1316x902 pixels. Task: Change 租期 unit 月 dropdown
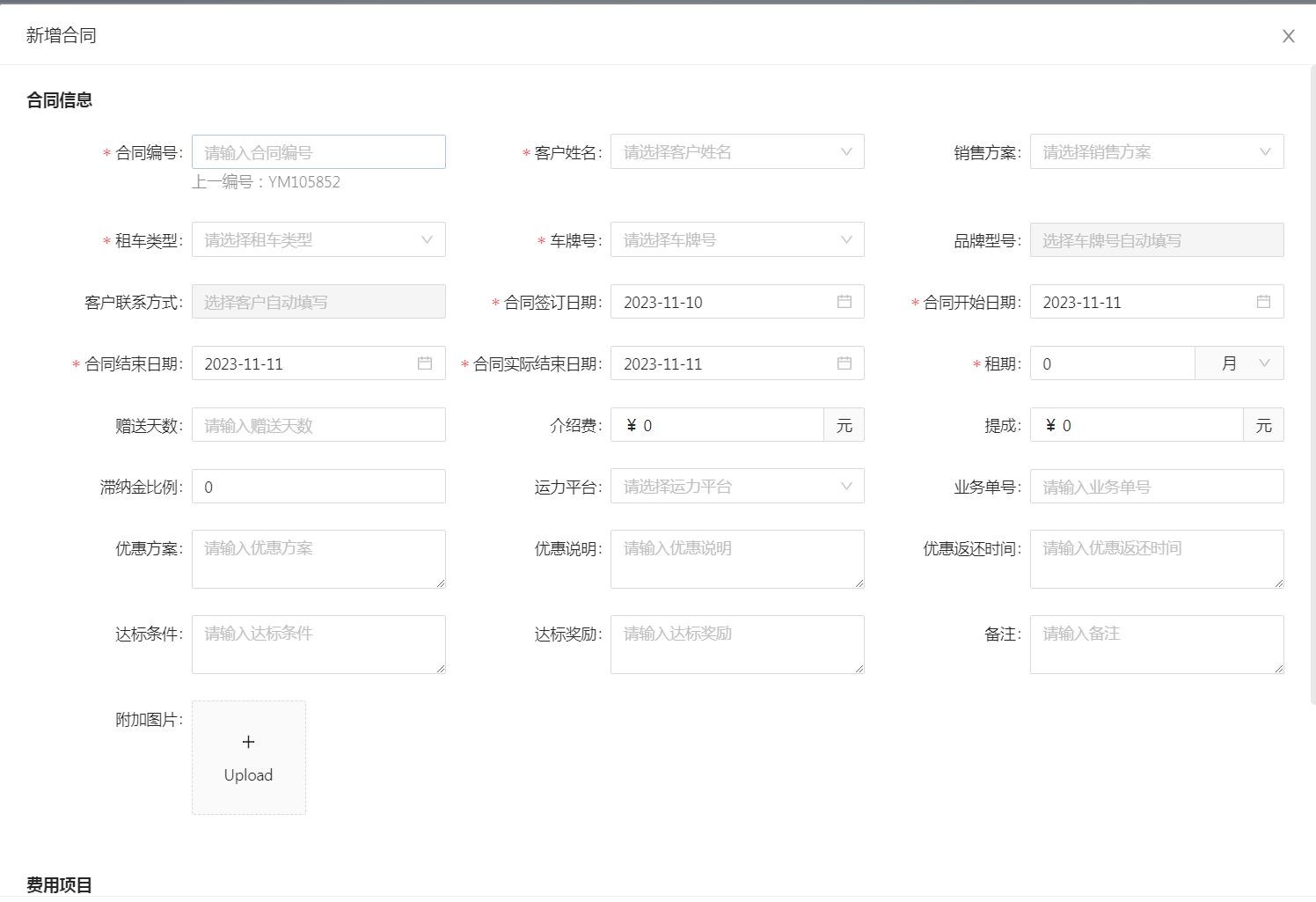[1239, 363]
